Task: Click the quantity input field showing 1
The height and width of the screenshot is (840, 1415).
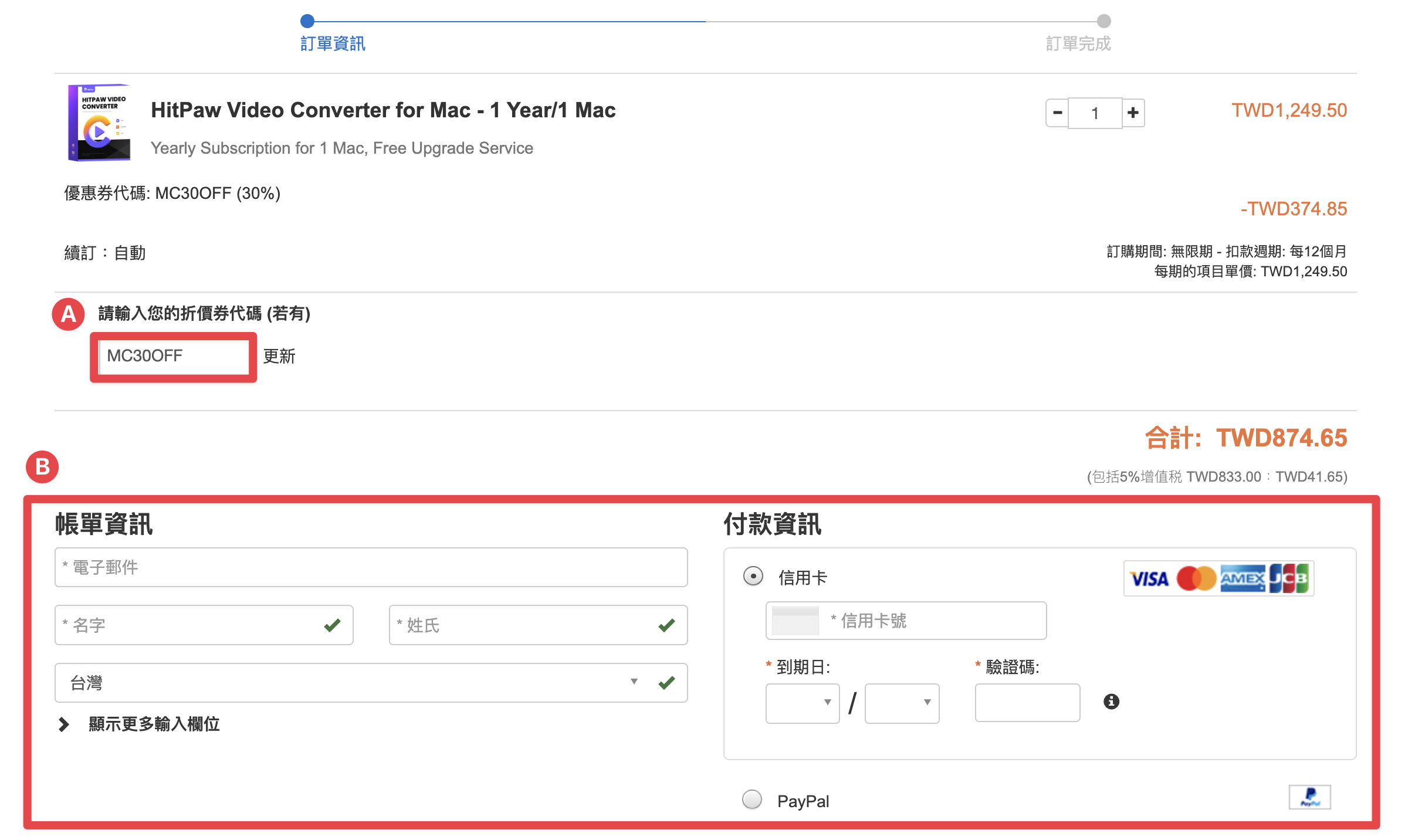Action: (x=1095, y=113)
